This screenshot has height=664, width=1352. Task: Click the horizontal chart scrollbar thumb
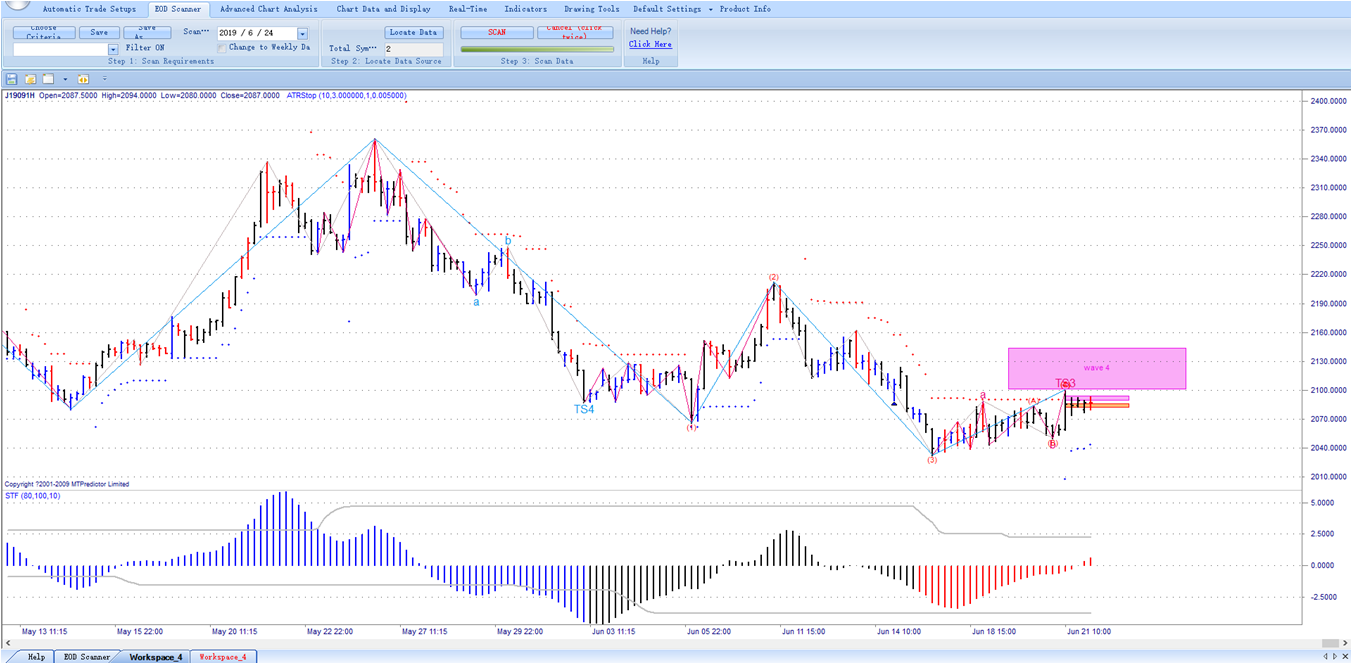click(1330, 642)
